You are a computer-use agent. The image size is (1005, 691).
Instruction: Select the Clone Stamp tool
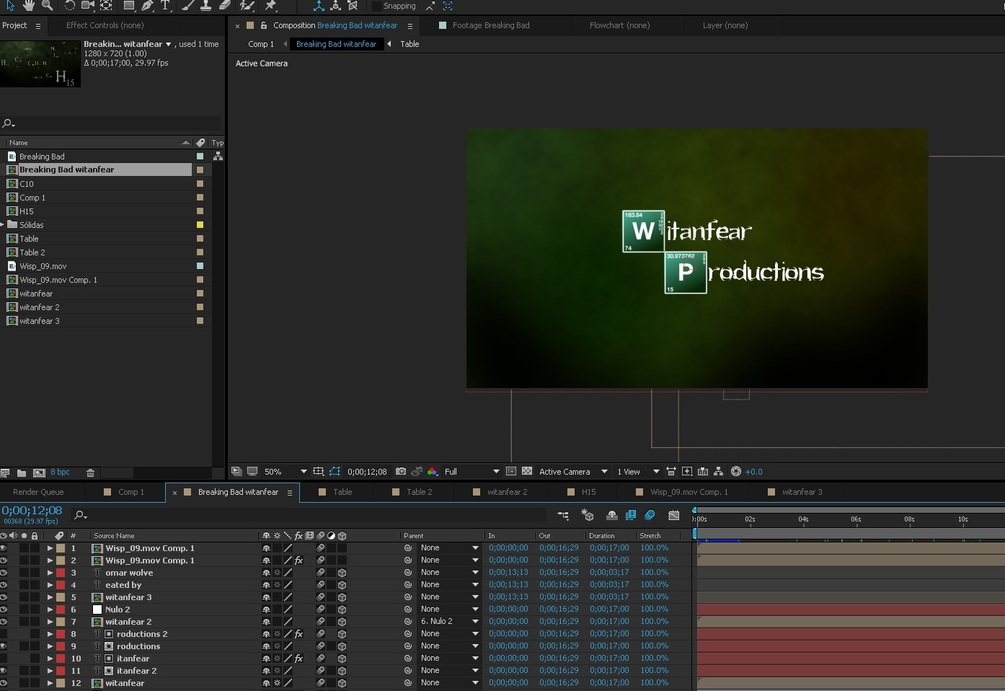[x=206, y=6]
